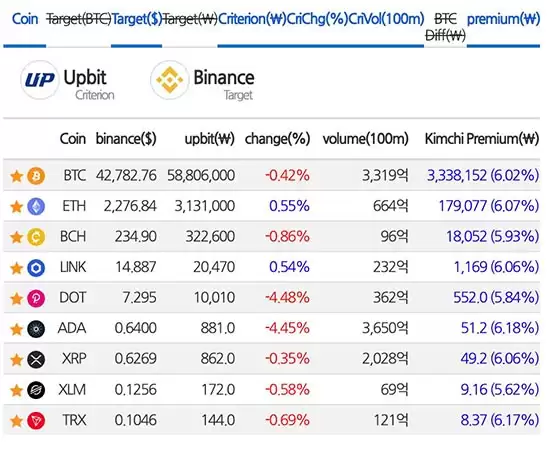Click ETH premium 179,077 (6.07%)
555x454 pixels.
pyautogui.click(x=489, y=206)
